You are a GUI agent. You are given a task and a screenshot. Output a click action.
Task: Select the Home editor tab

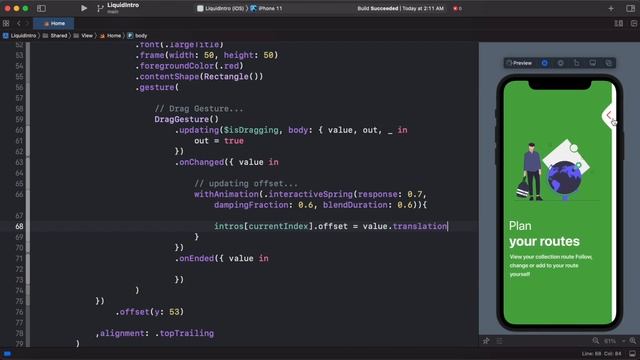(54, 24)
